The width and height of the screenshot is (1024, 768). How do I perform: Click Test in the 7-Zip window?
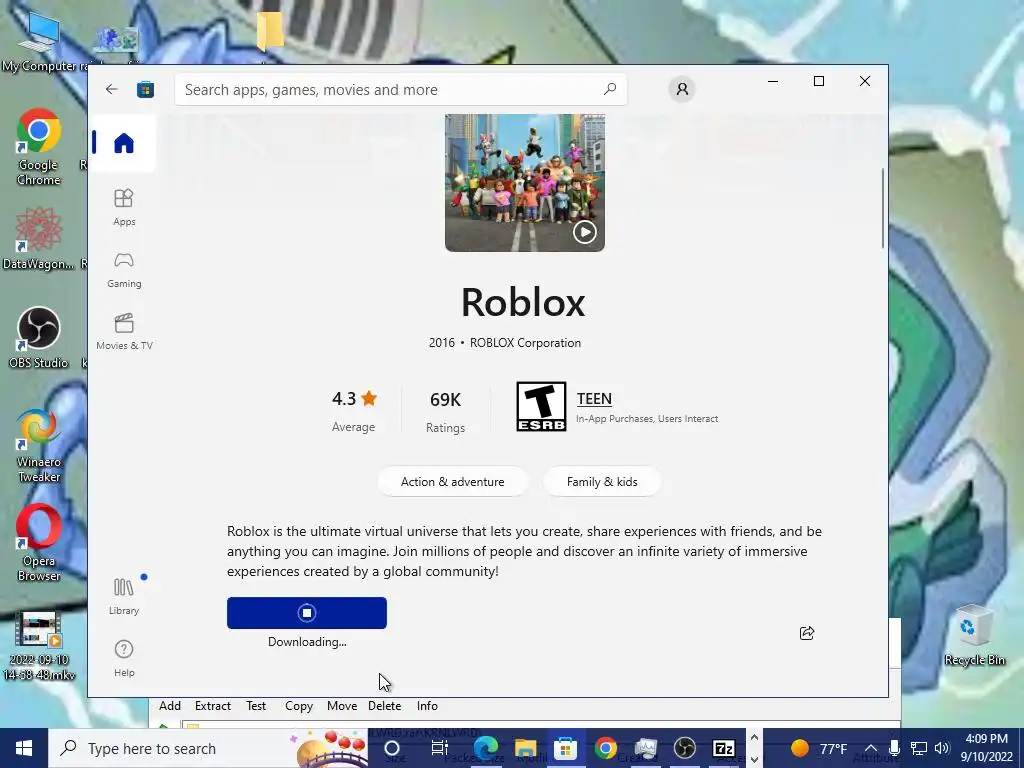click(256, 706)
